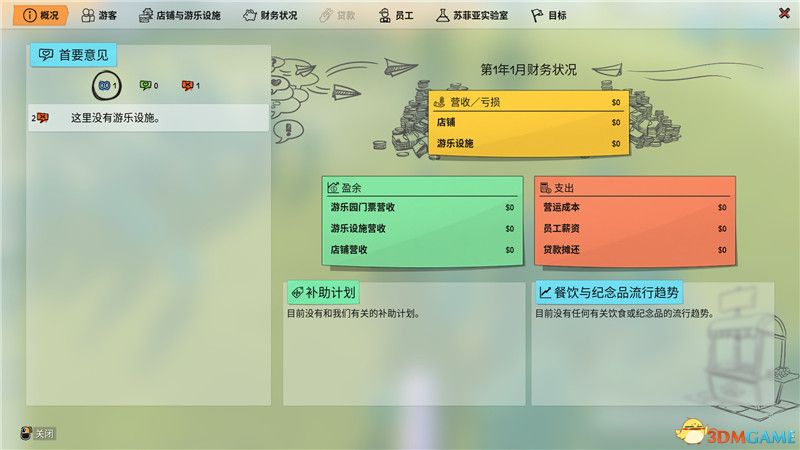Click the worker icon on the 员工 tab
Viewport: 800px width, 450px height.
coord(385,15)
